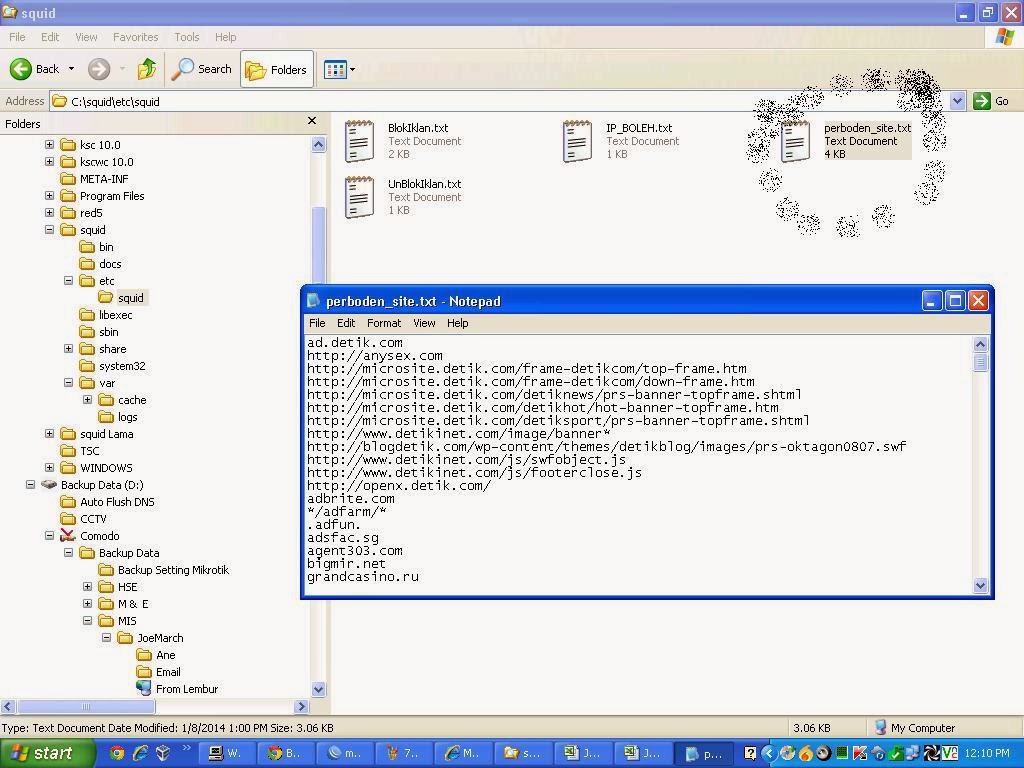Screen dimensions: 1024x768
Task: Click the green Go button
Action: pyautogui.click(x=991, y=101)
